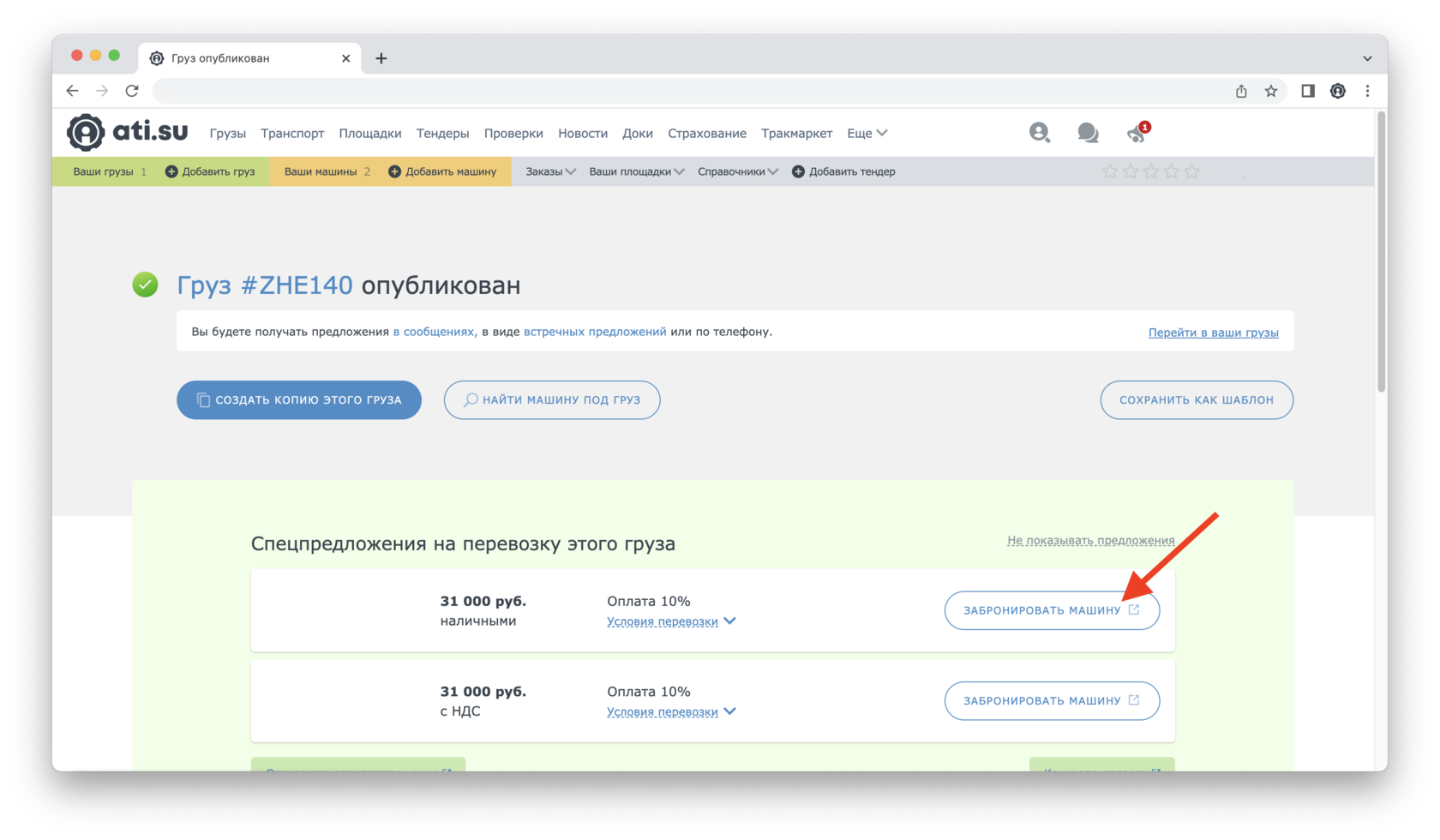1440x840 pixels.
Task: Open the 'Тендеры' menu
Action: pyautogui.click(x=442, y=133)
